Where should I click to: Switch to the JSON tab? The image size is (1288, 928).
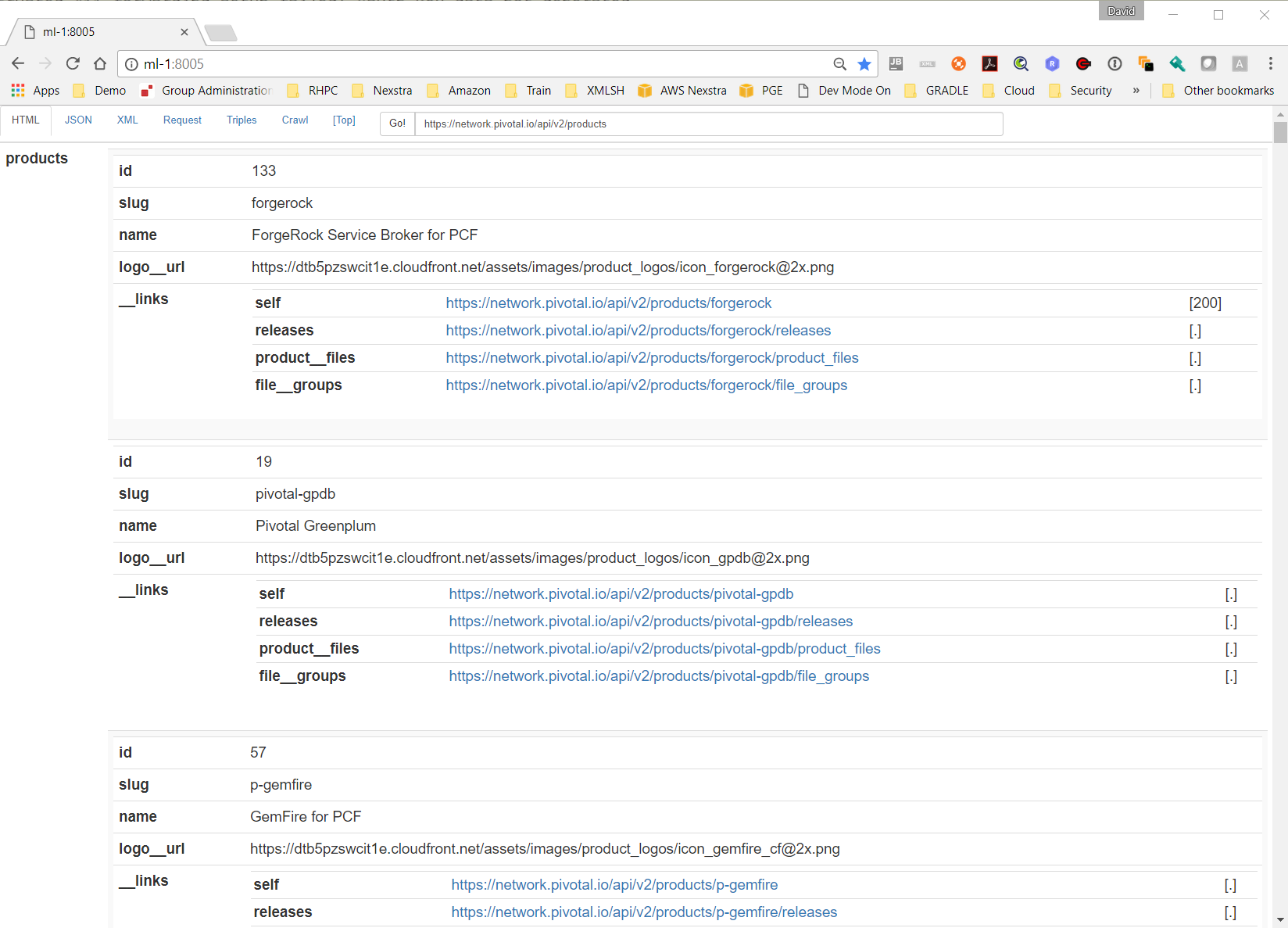click(x=78, y=120)
